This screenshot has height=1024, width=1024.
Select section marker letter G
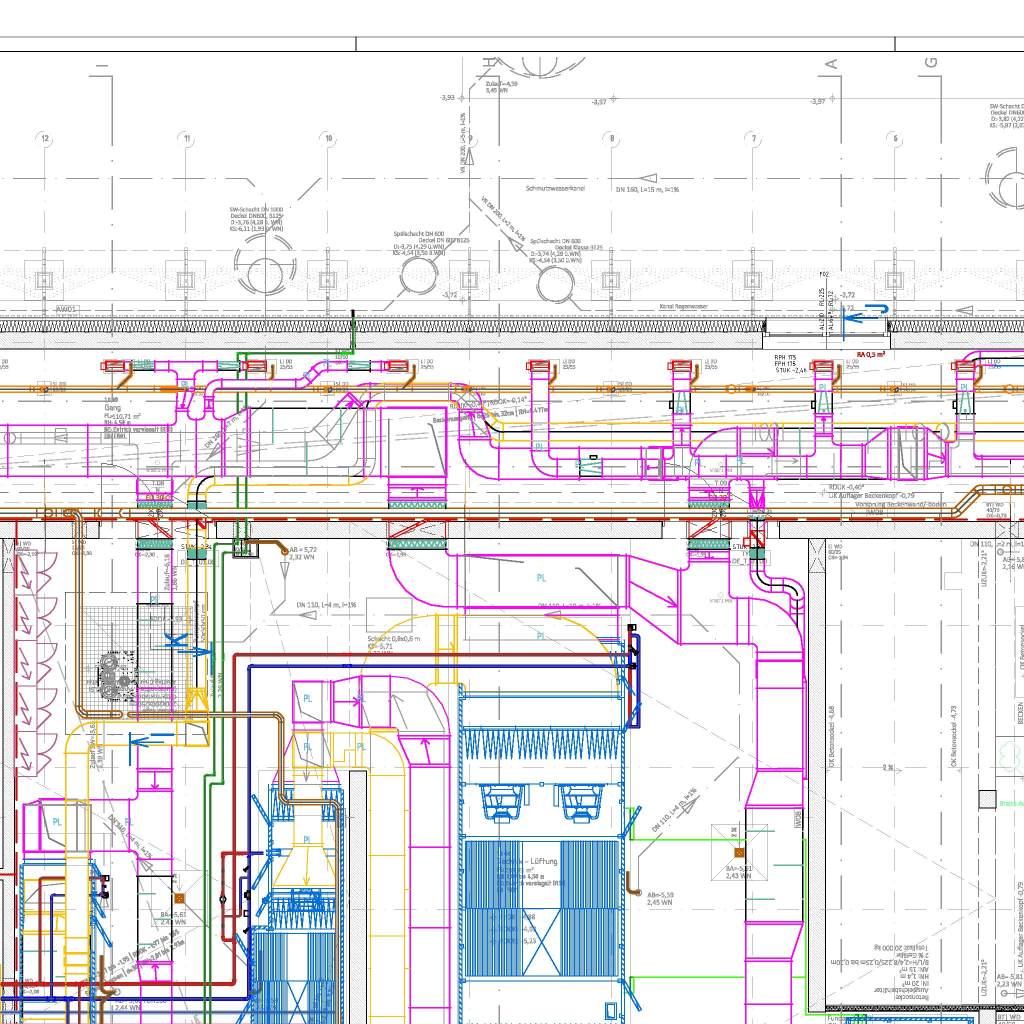pos(931,63)
